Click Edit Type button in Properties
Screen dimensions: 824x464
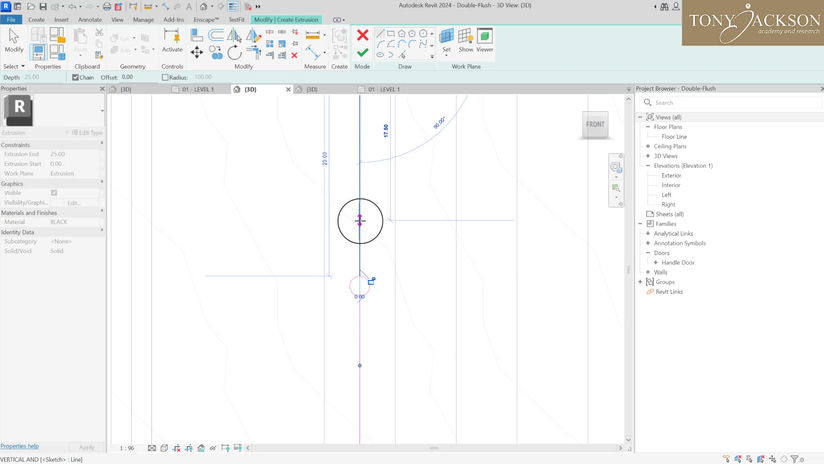[87, 132]
